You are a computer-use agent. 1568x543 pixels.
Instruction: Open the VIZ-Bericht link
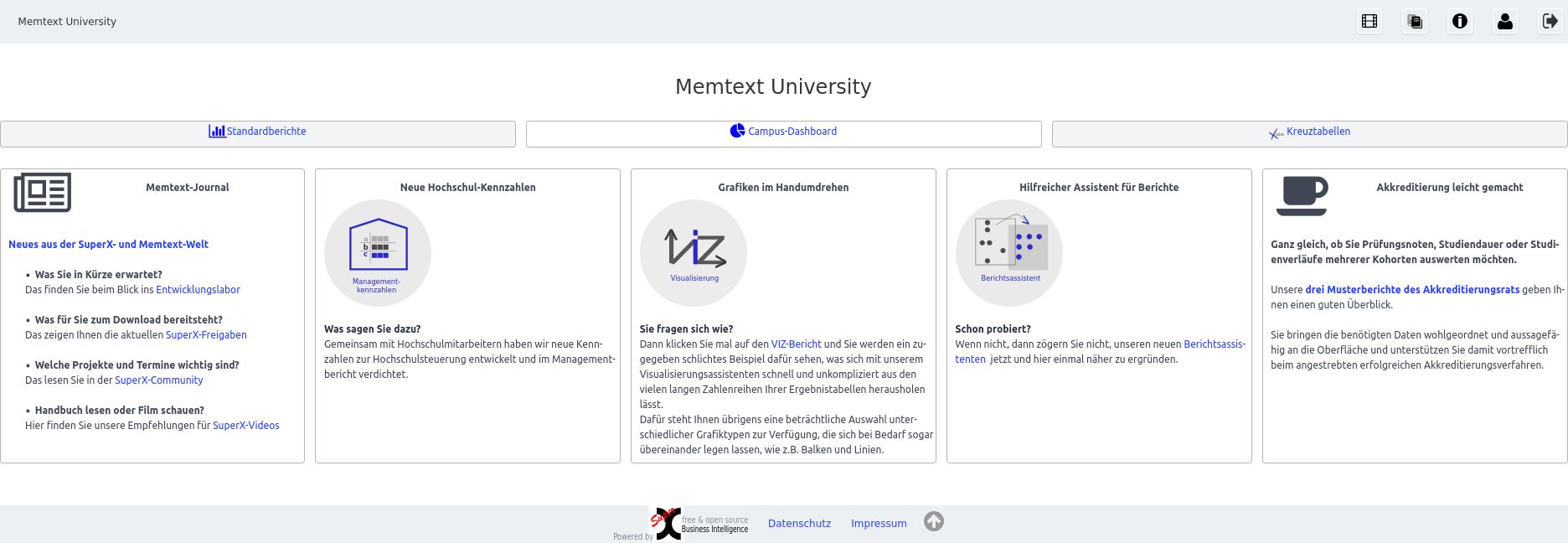796,344
